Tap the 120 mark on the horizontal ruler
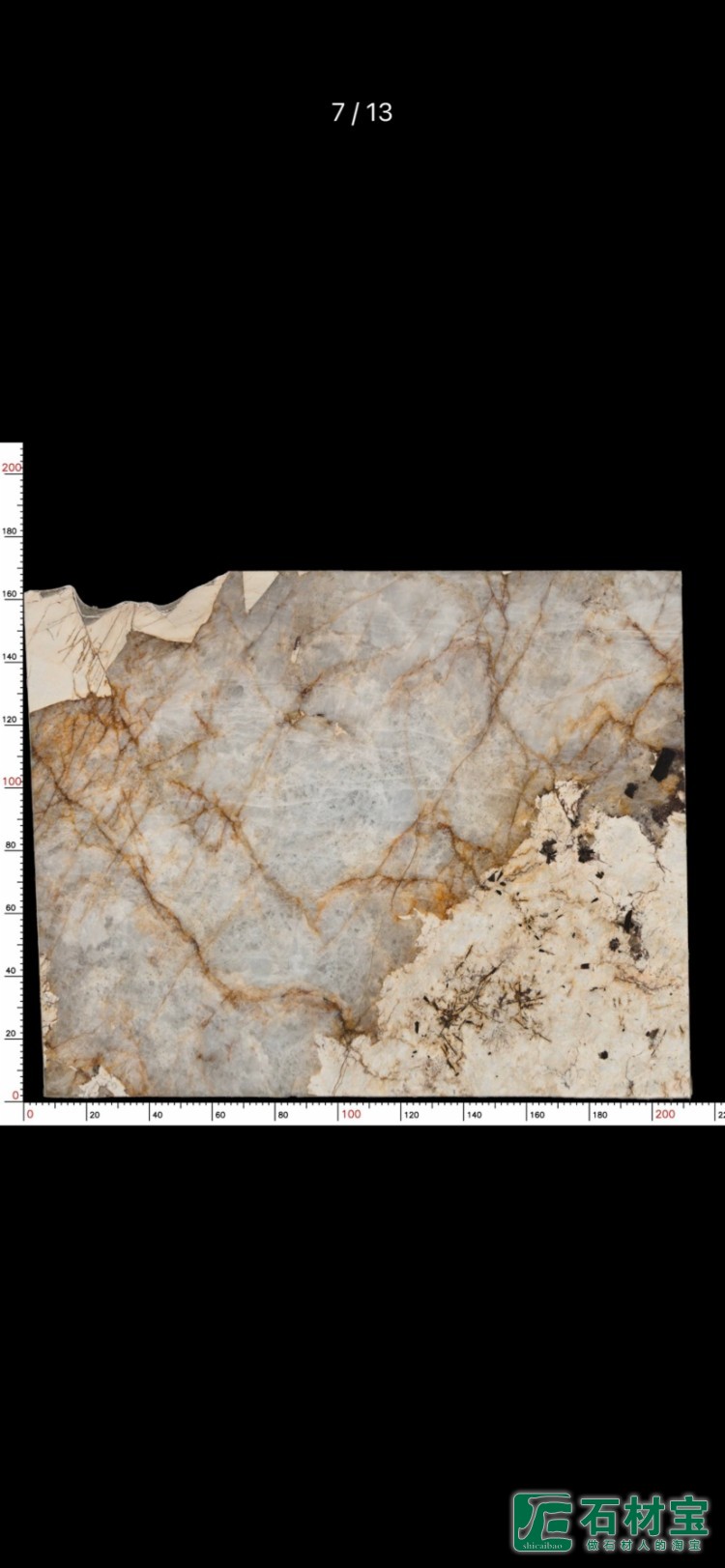This screenshot has width=725, height=1568. click(411, 1115)
